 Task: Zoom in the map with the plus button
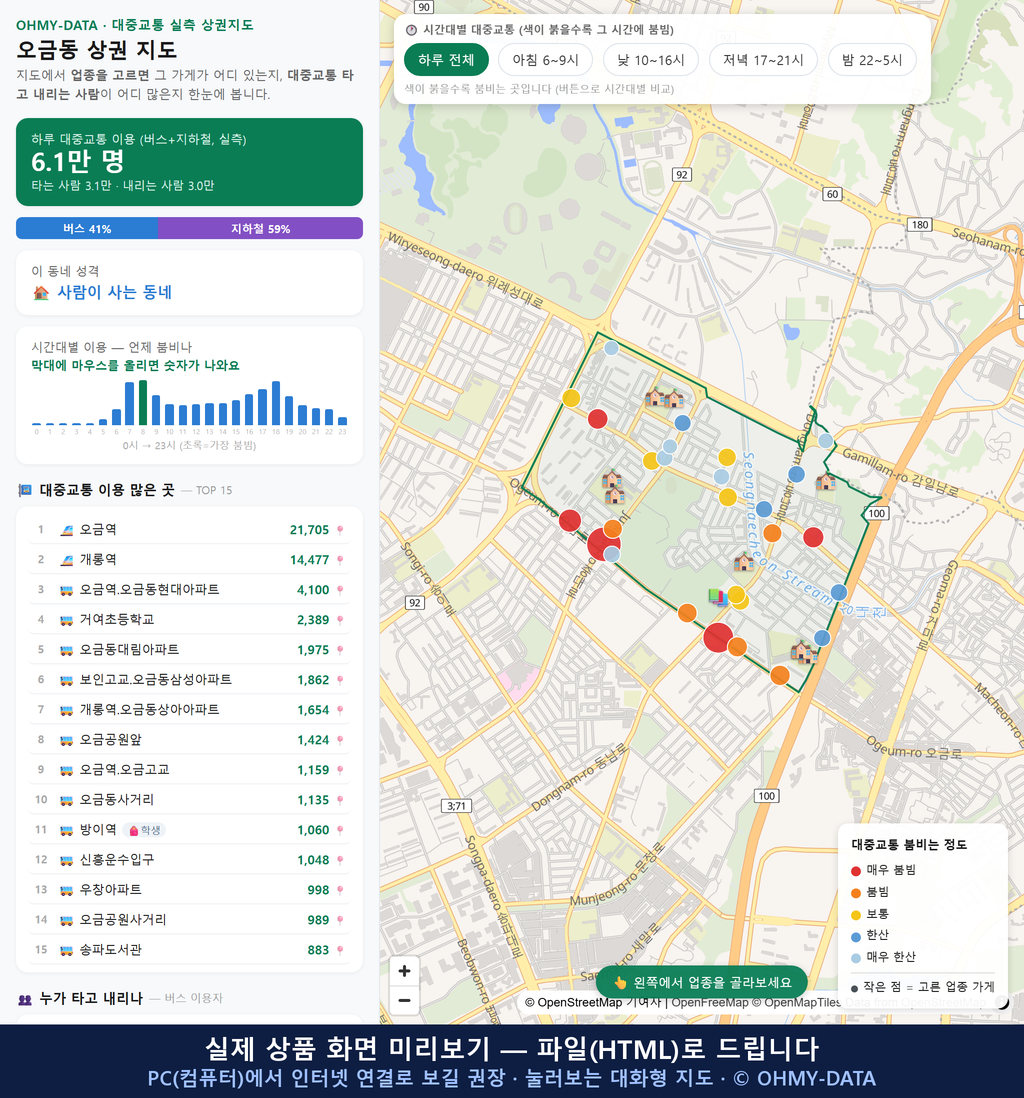[x=404, y=971]
